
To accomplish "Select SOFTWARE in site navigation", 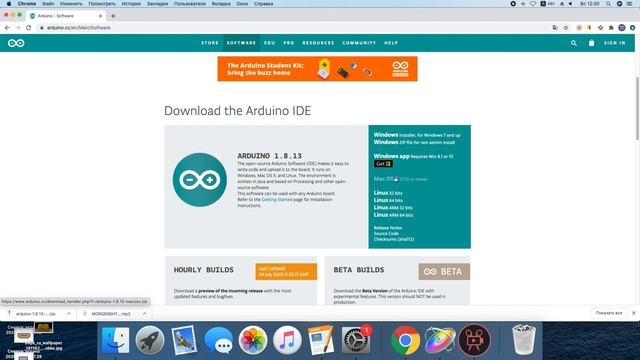I will [241, 43].
